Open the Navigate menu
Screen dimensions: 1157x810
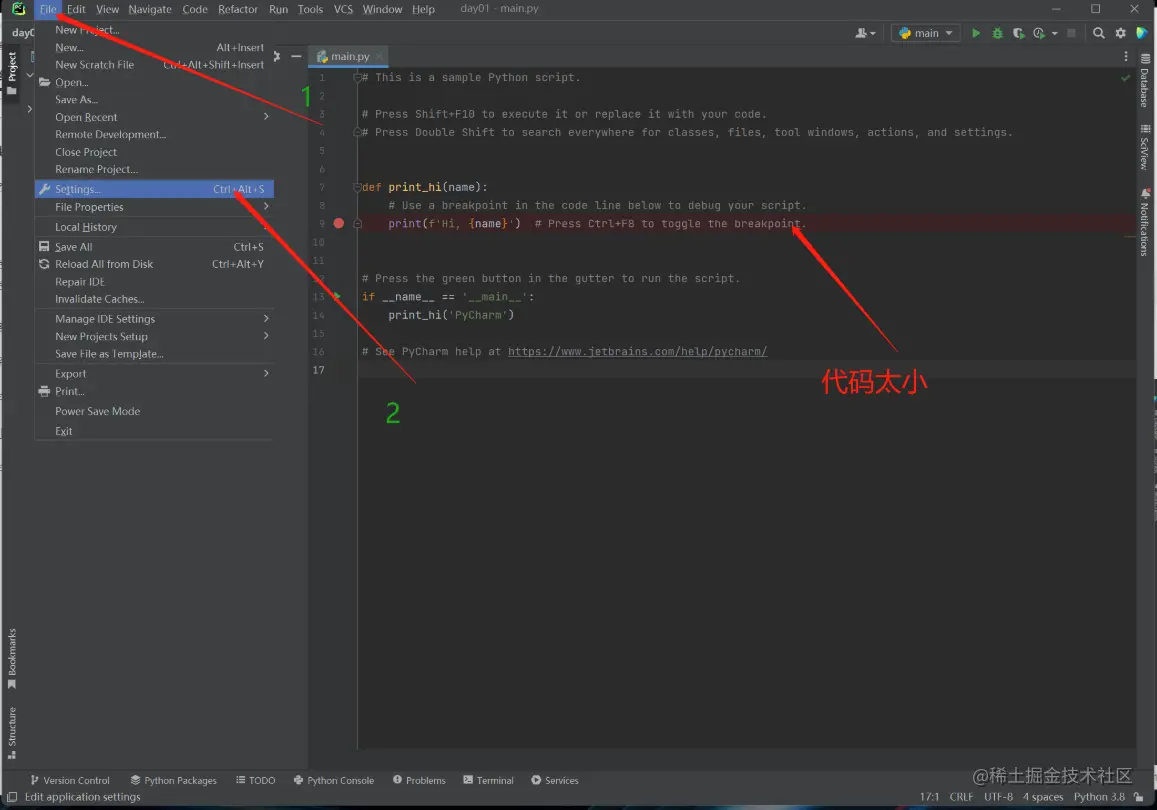[x=150, y=9]
